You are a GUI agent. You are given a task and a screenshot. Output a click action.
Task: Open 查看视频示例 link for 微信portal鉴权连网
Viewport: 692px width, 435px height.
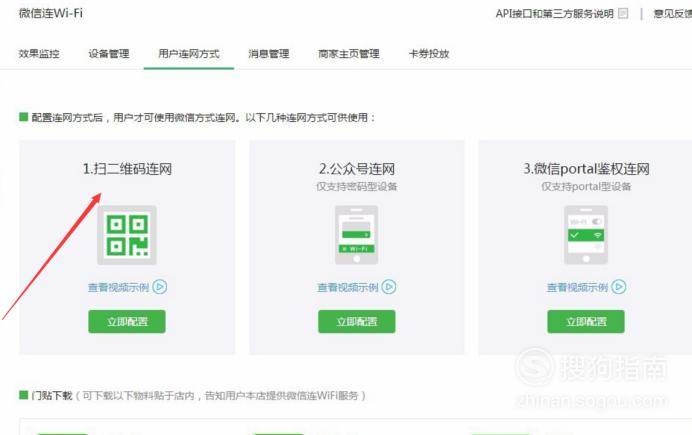pyautogui.click(x=577, y=287)
